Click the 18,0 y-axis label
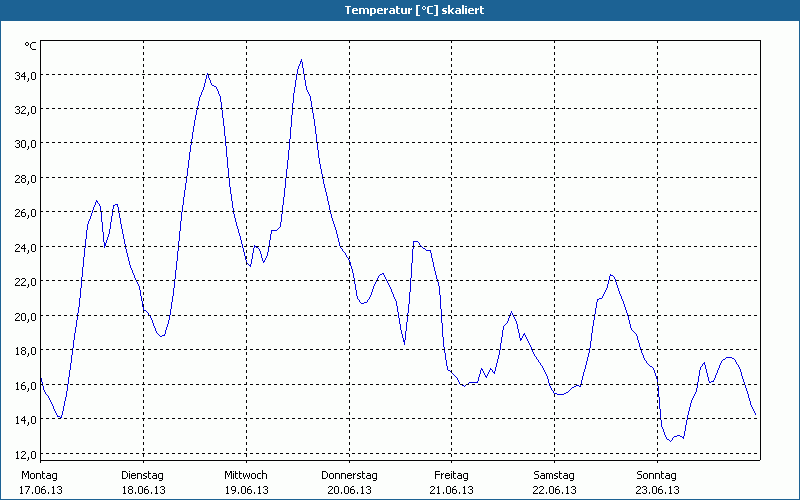Viewport: 800px width, 500px height. tap(25, 350)
